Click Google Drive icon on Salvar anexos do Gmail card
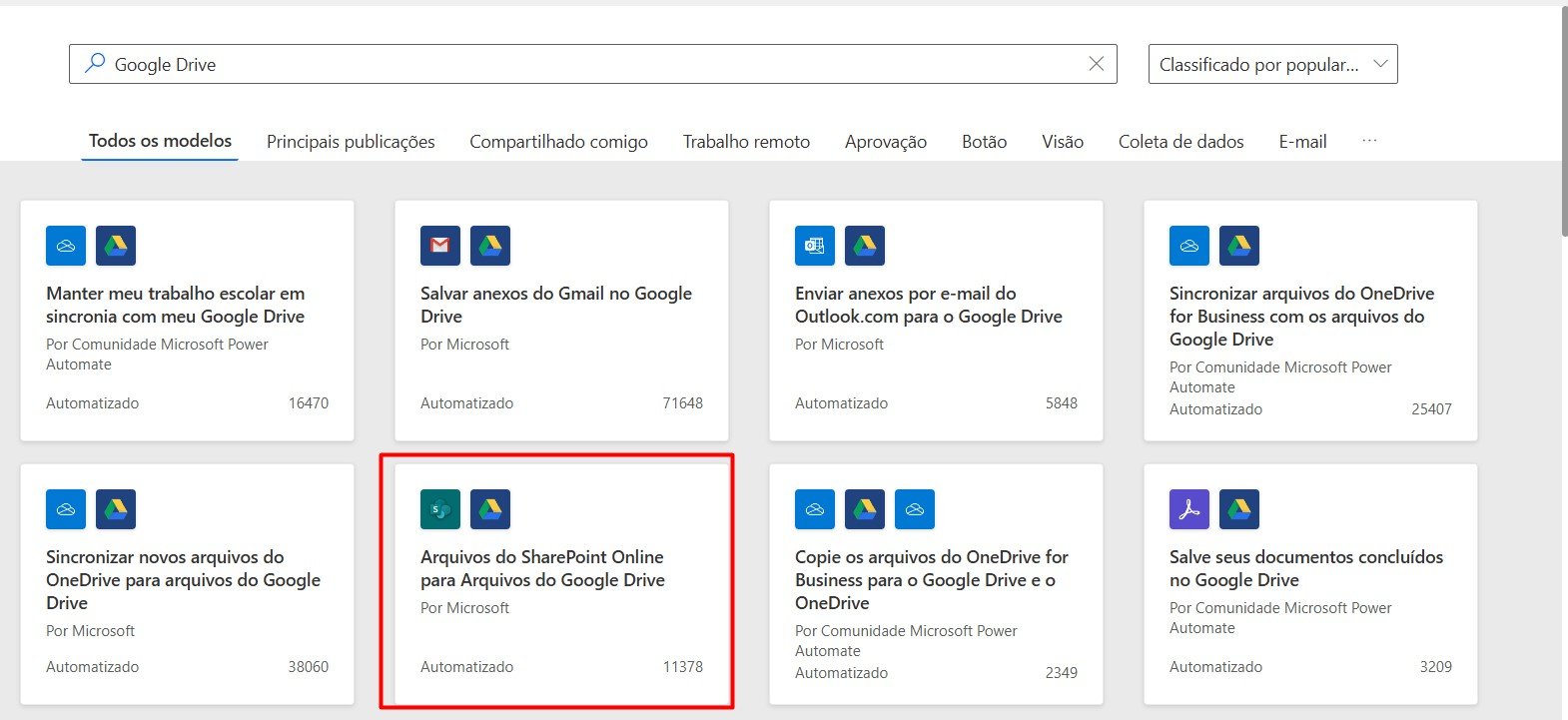The height and width of the screenshot is (720, 1568). [490, 246]
